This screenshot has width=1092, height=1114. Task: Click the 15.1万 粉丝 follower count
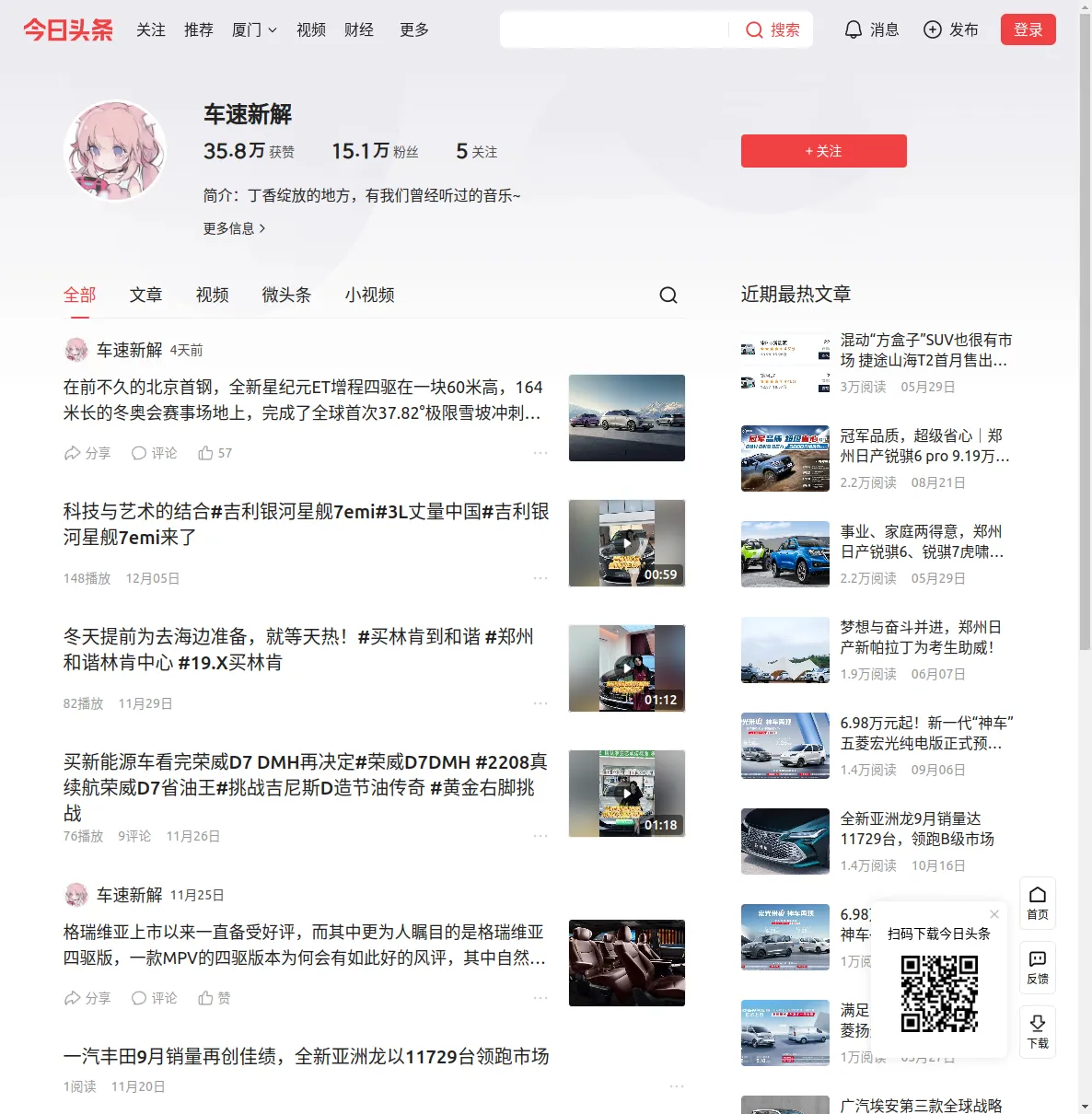point(376,151)
